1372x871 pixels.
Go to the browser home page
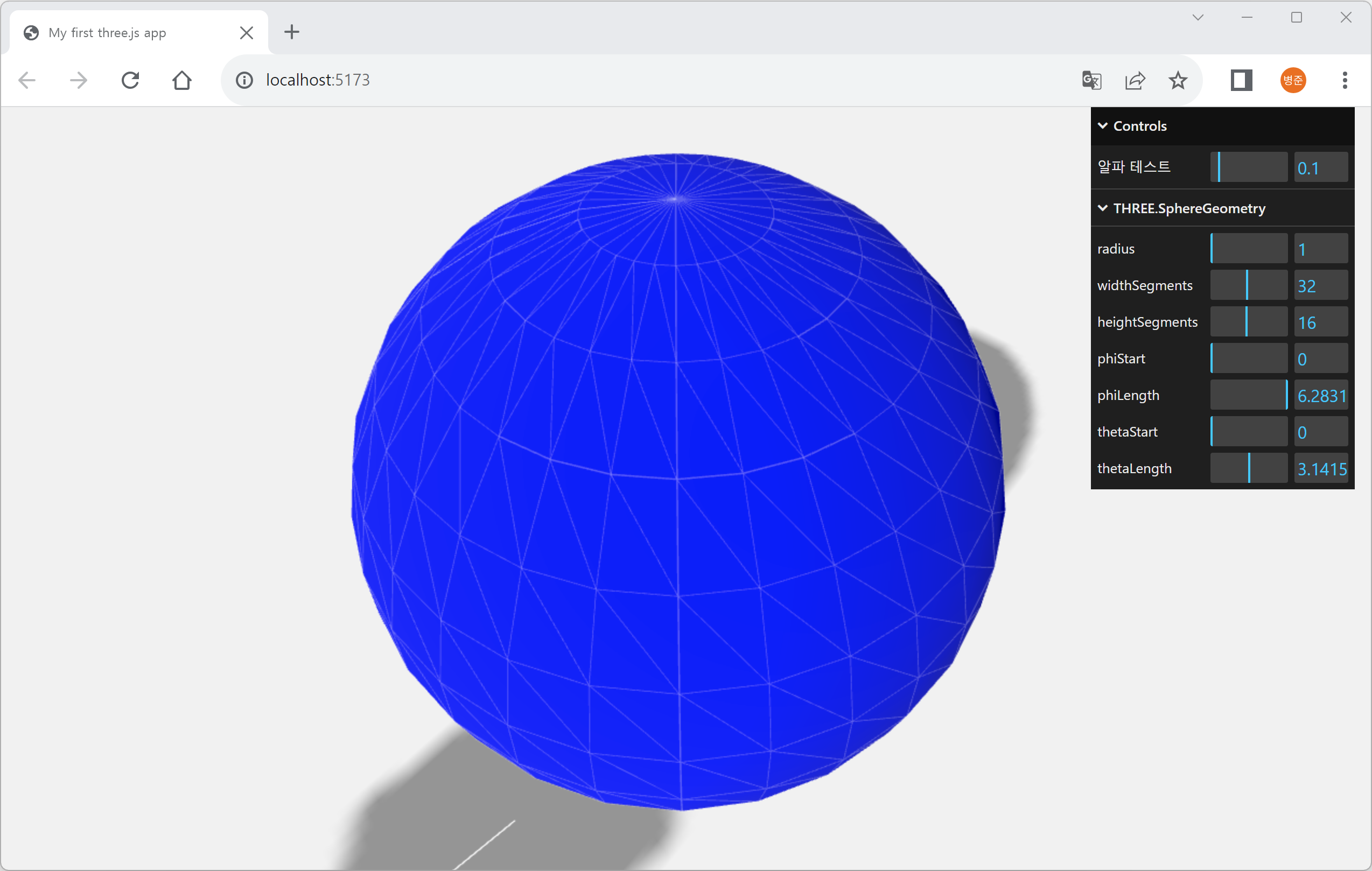(182, 80)
